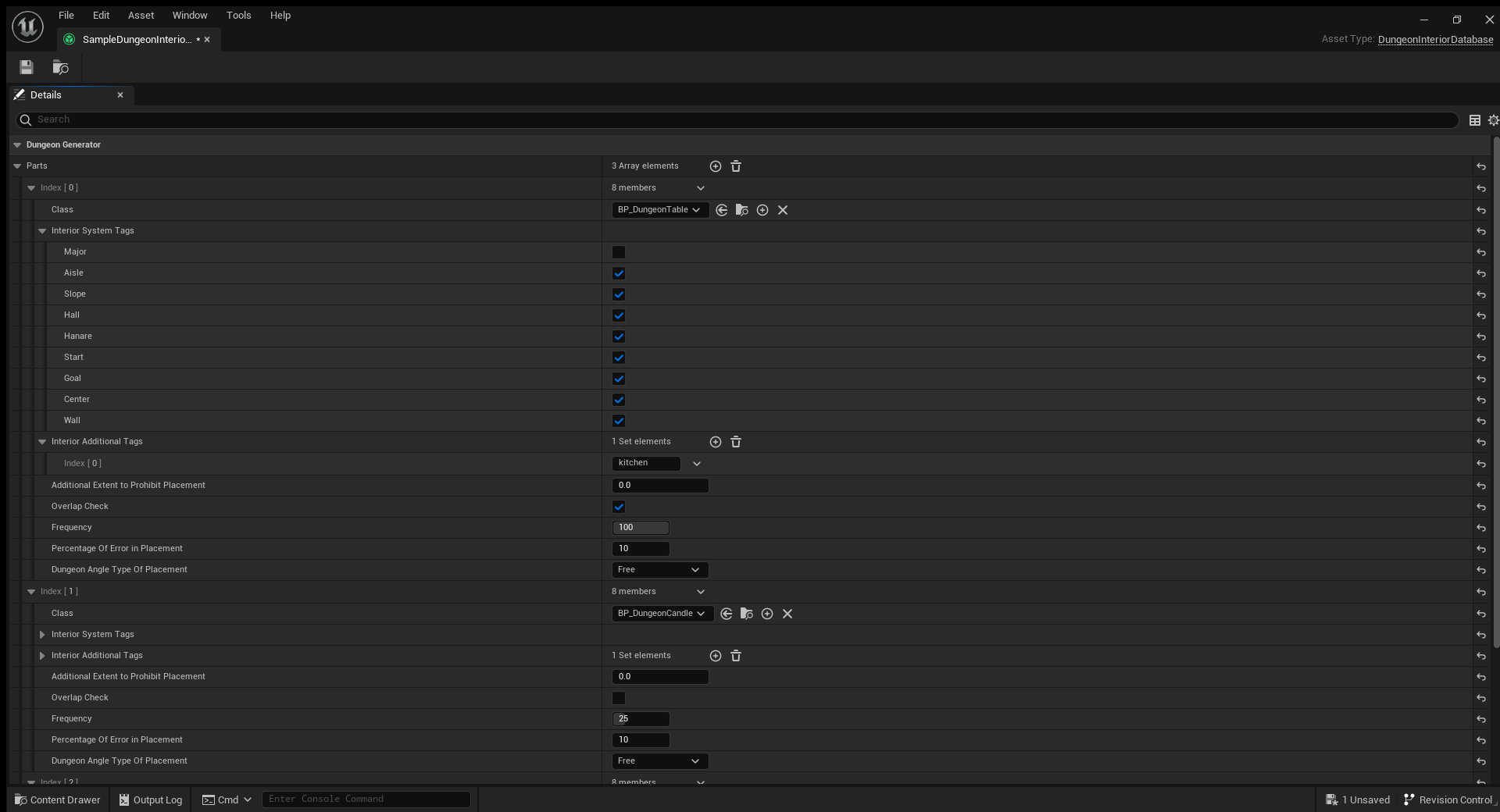Add element to the Parts array
The height and width of the screenshot is (812, 1500).
[715, 166]
